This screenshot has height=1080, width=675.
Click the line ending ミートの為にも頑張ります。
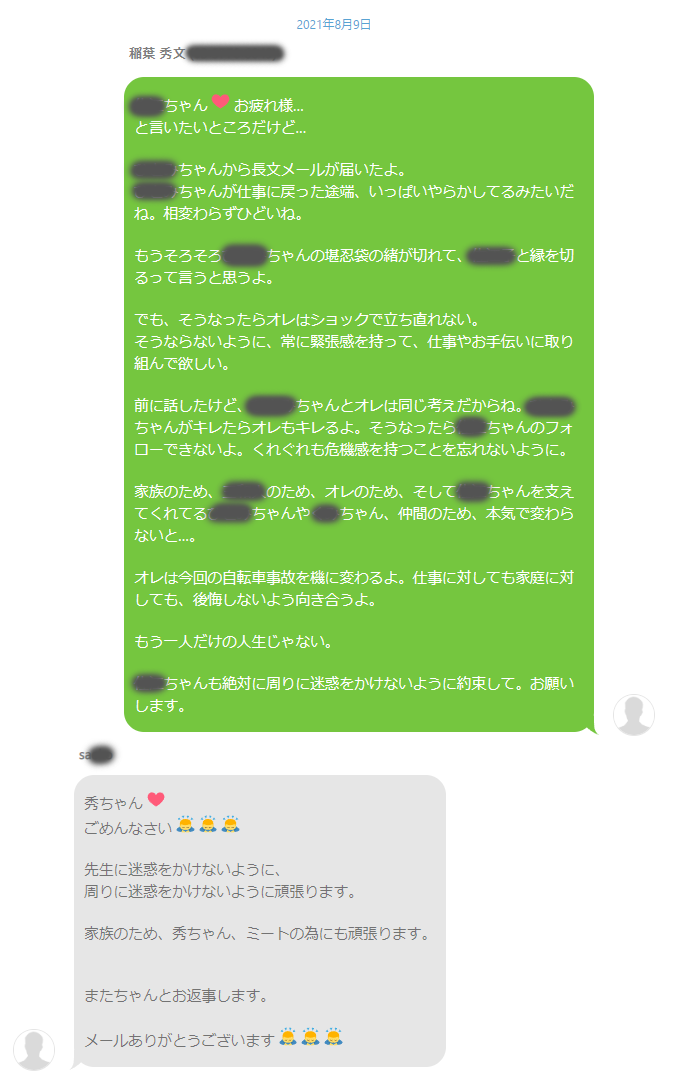click(x=258, y=933)
